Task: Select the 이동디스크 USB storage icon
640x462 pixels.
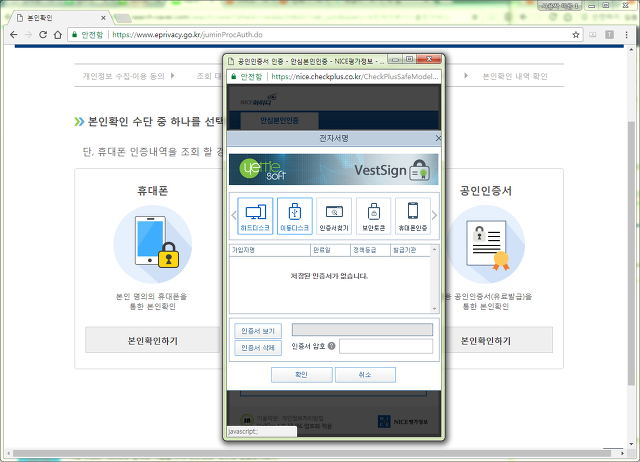Action: click(295, 216)
